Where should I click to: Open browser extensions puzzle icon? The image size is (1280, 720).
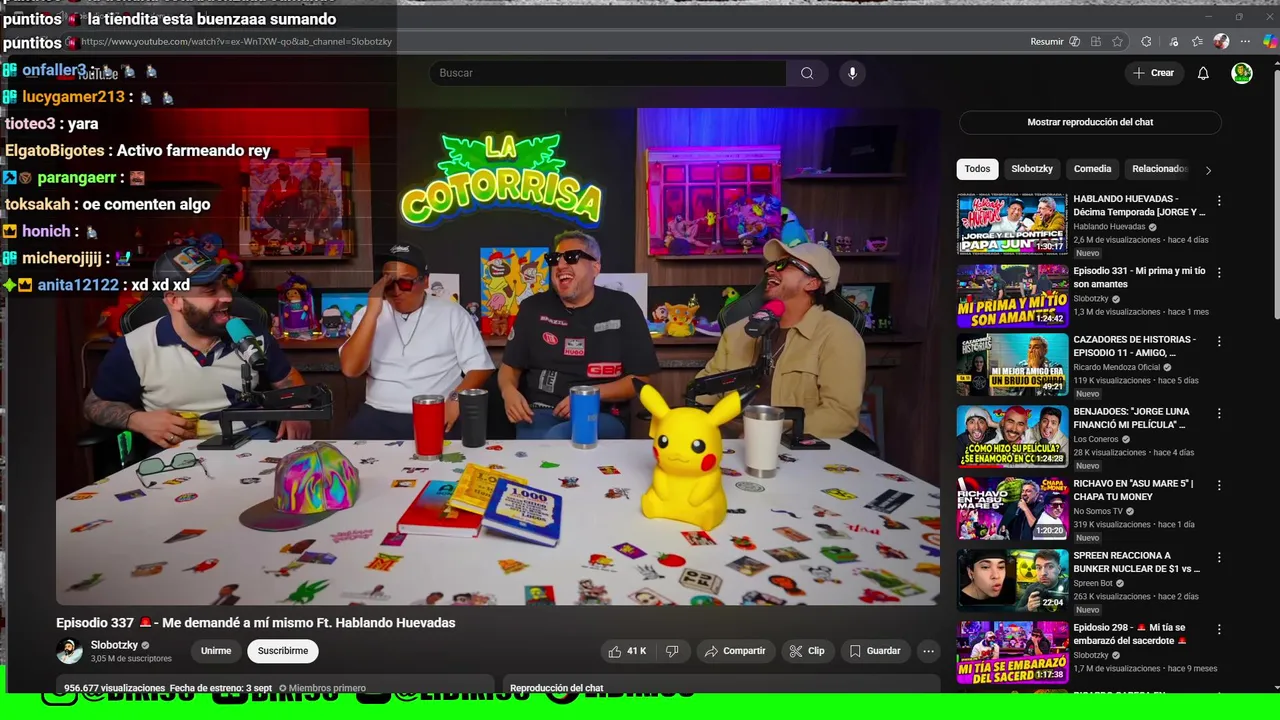pos(1146,42)
